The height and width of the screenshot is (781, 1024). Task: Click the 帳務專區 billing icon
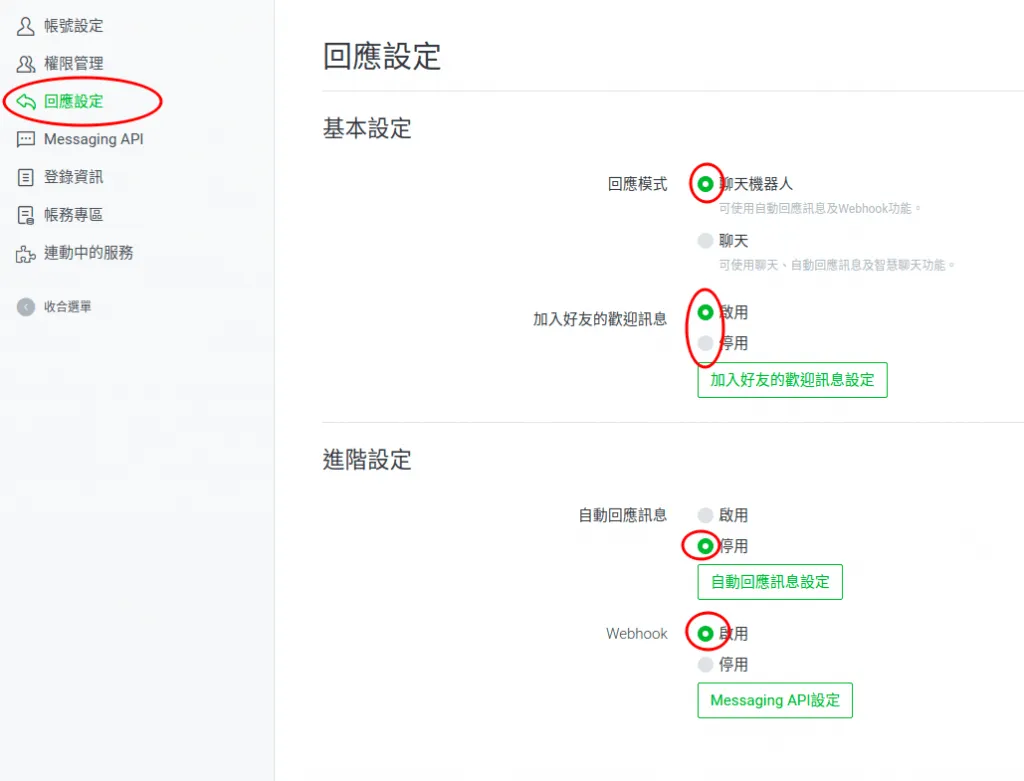[26, 215]
